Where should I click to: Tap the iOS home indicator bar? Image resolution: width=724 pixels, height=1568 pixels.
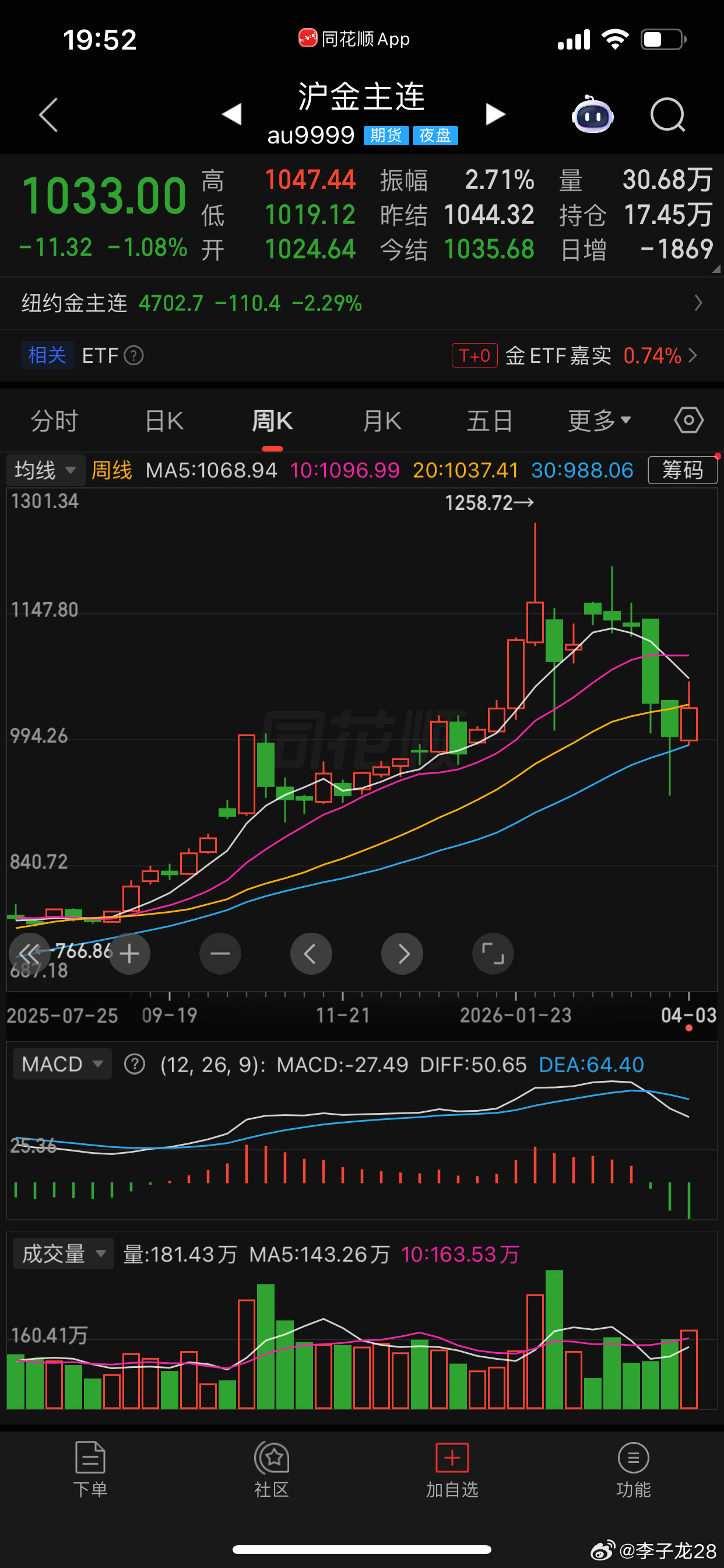(x=362, y=1549)
